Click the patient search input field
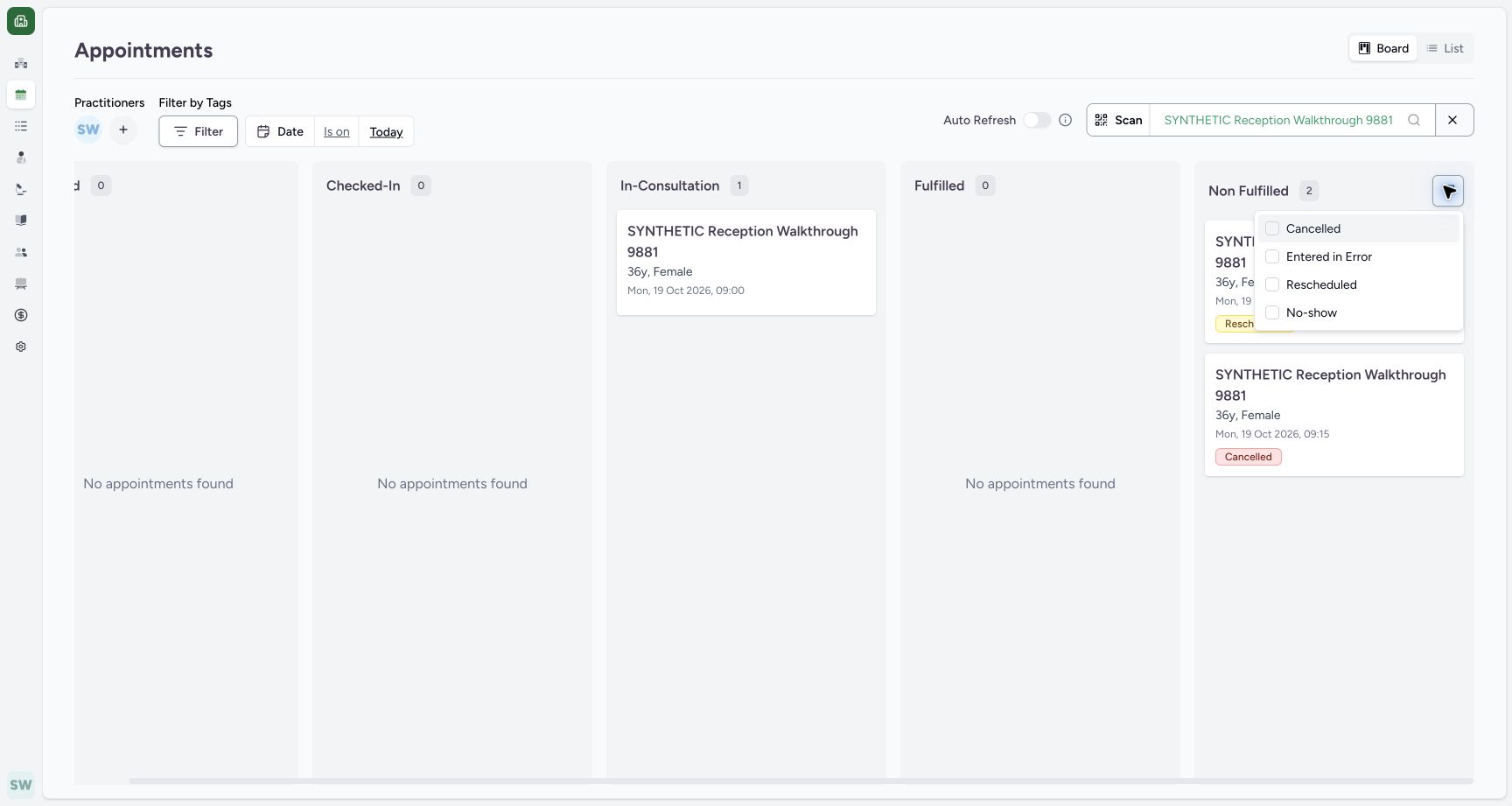Viewport: 1512px width, 806px height. (1278, 120)
